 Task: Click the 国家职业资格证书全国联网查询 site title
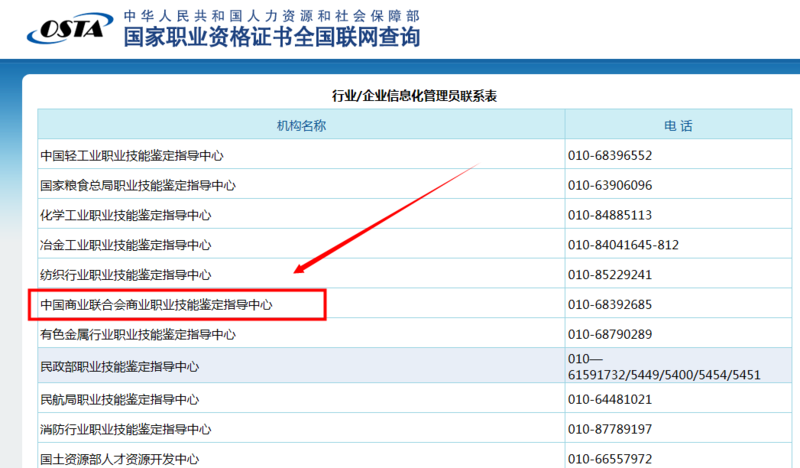click(271, 39)
